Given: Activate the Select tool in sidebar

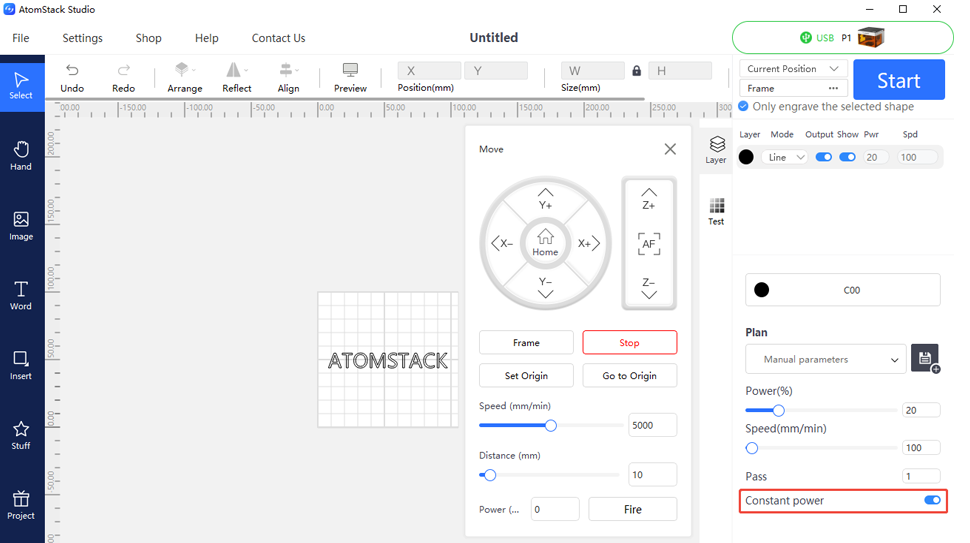Looking at the screenshot, I should pos(21,87).
